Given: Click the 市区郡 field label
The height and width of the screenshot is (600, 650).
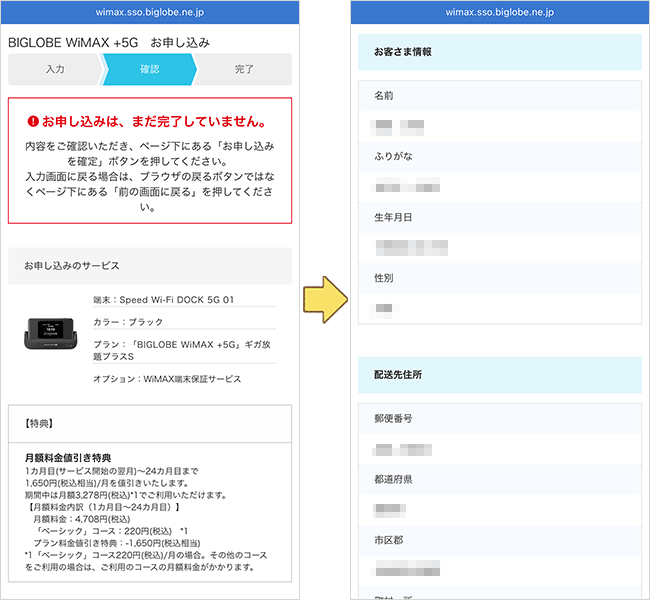Looking at the screenshot, I should (388, 540).
